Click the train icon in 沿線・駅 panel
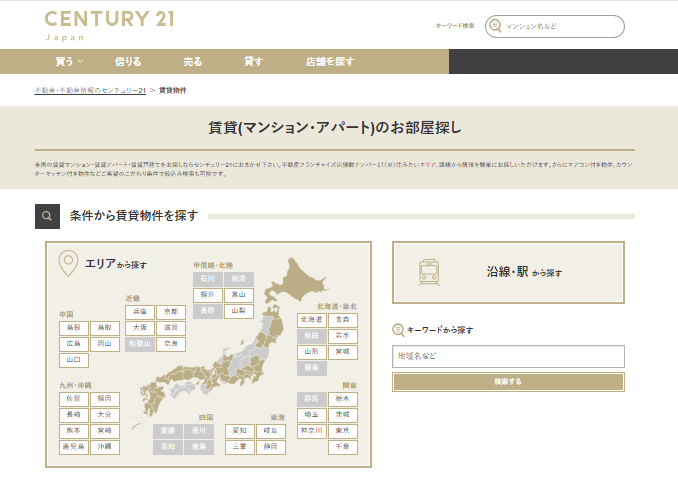Viewport: 678px width, 489px height. point(430,271)
